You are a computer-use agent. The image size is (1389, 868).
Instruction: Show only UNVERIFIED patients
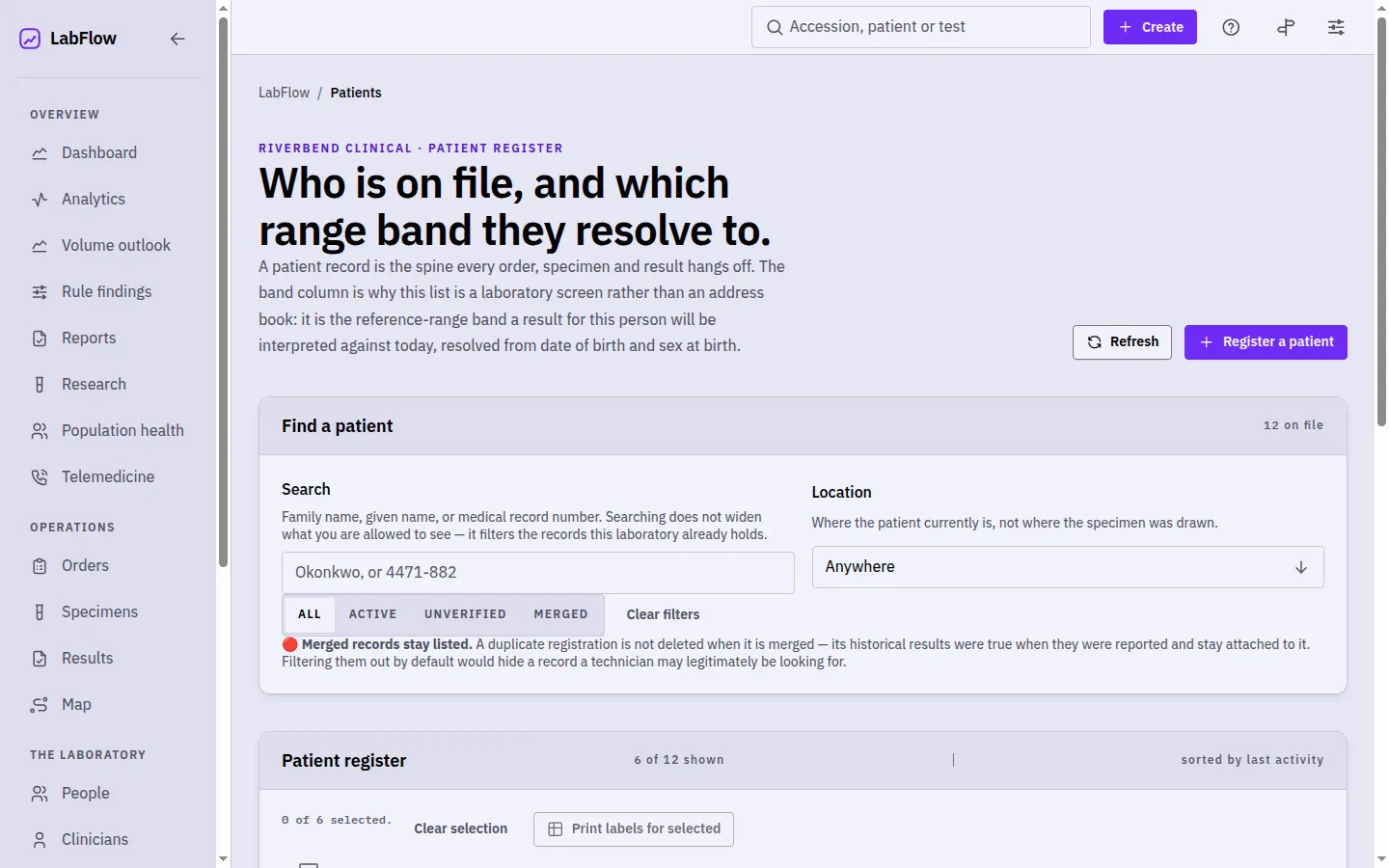tap(465, 614)
